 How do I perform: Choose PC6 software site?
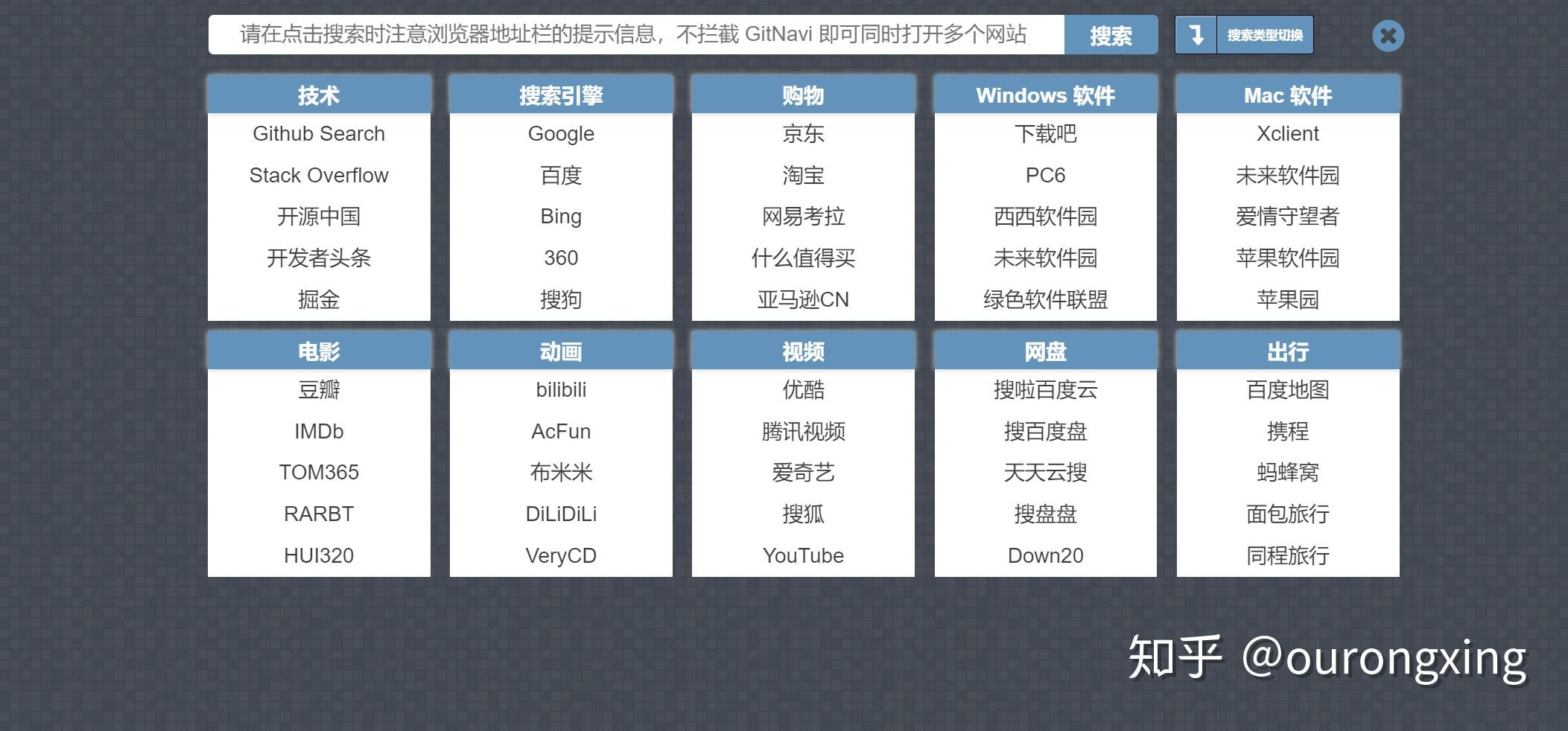click(1046, 176)
